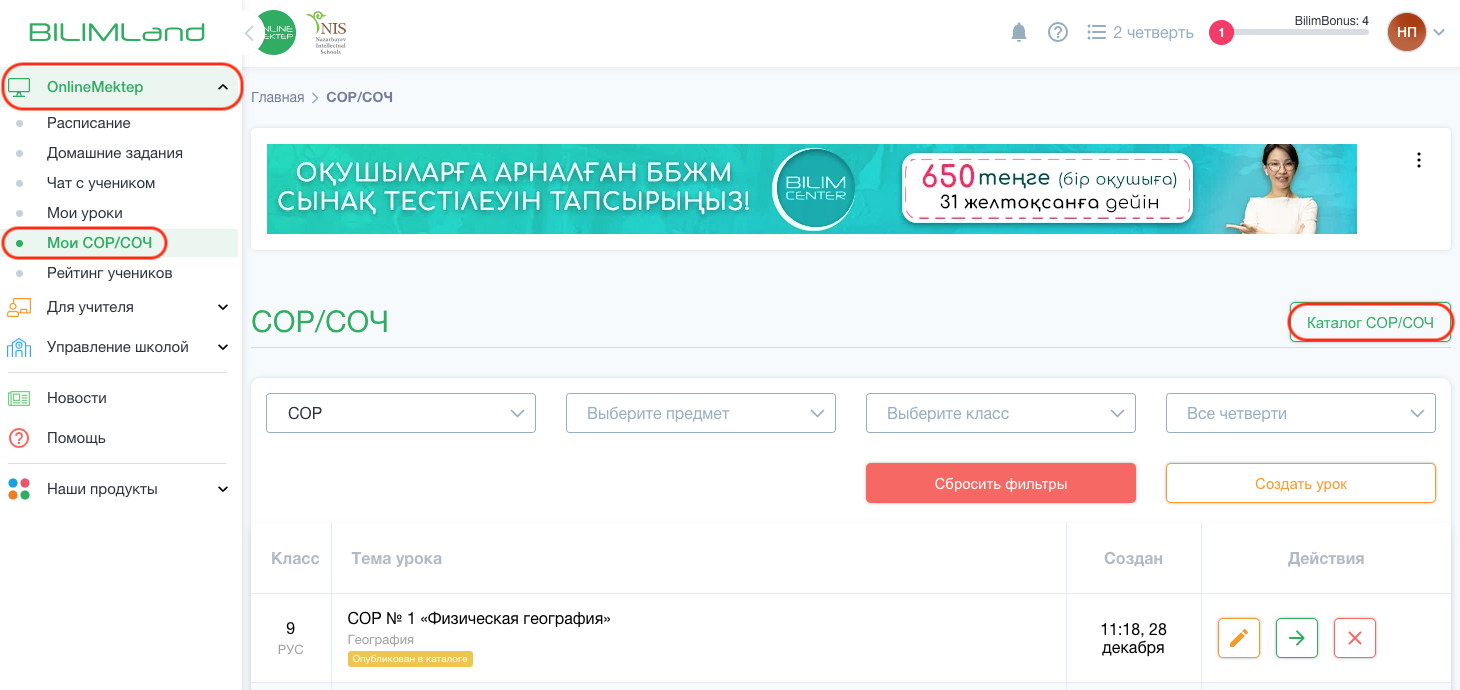Open Домашние задания in the sidebar
Viewport: 1460px width, 690px height.
click(x=115, y=153)
